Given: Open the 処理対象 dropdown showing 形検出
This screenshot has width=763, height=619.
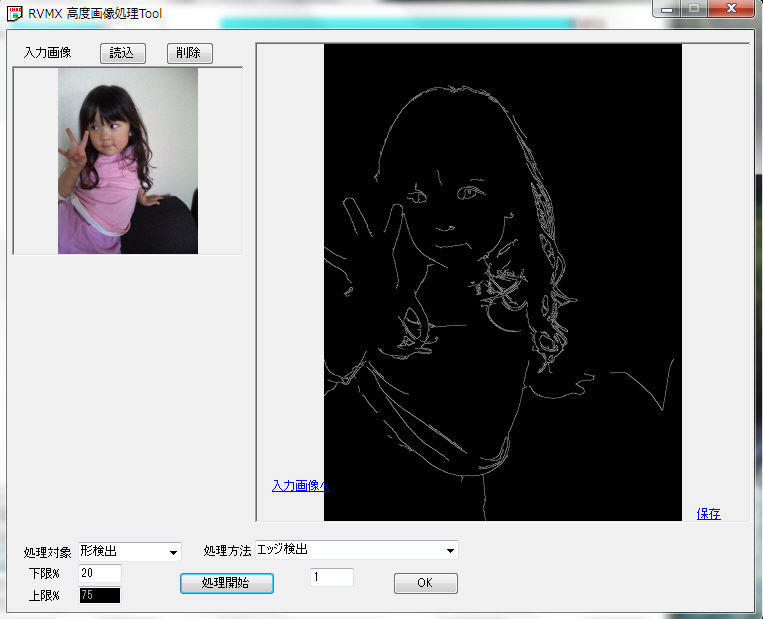Looking at the screenshot, I should [x=129, y=551].
